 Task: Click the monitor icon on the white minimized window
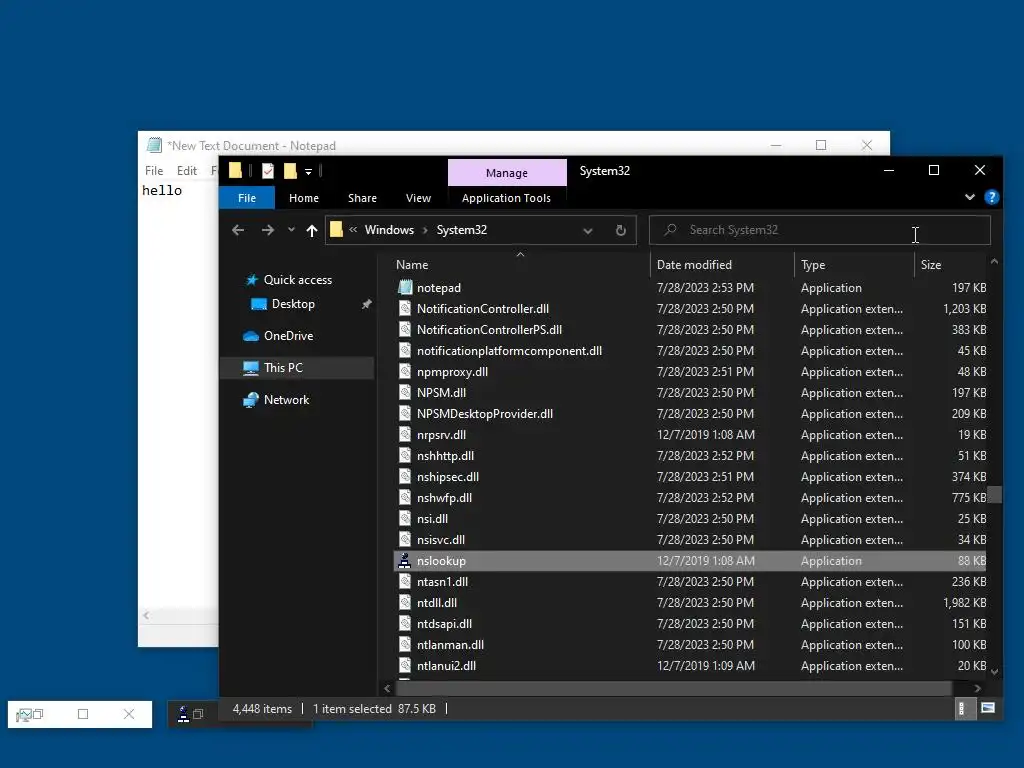point(24,715)
